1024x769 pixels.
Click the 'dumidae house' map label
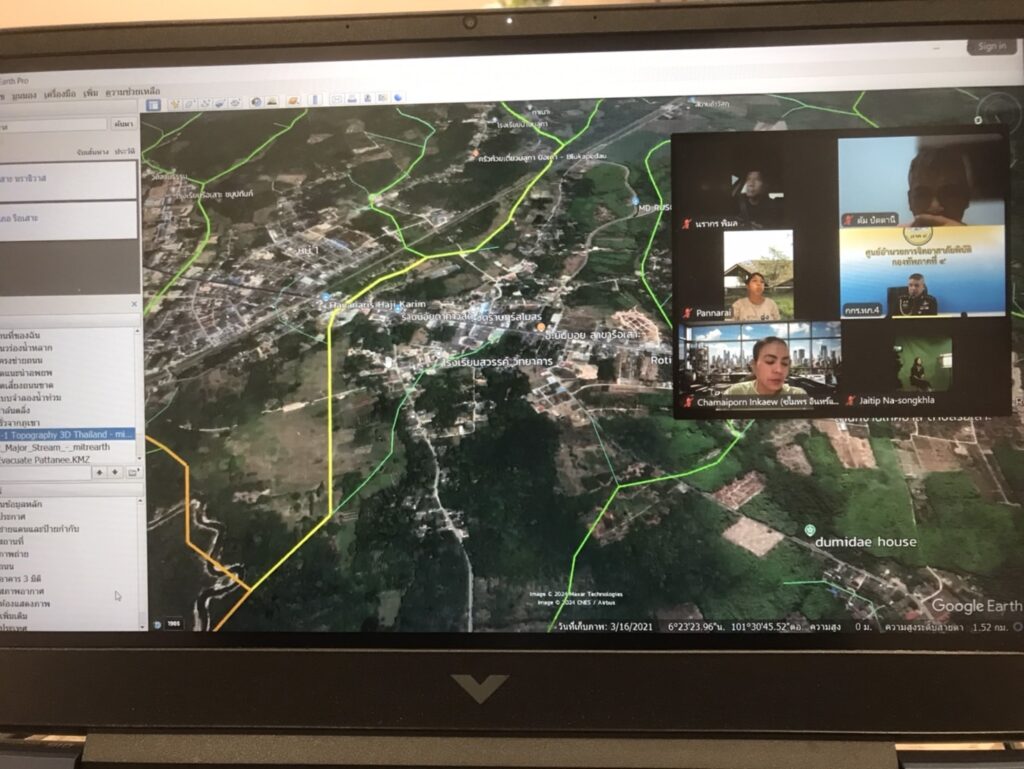tap(866, 542)
